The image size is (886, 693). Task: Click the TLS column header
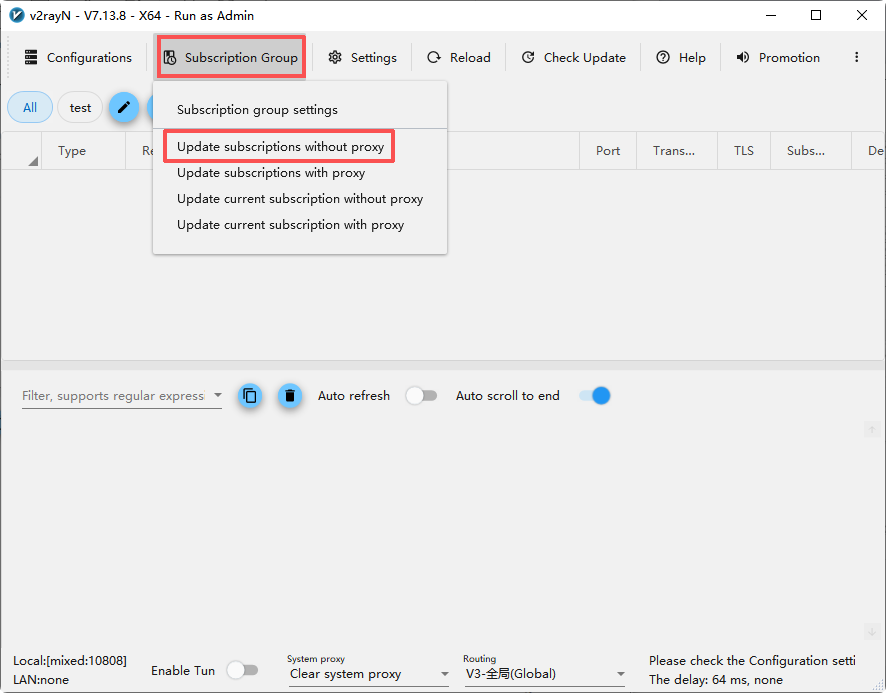(744, 151)
